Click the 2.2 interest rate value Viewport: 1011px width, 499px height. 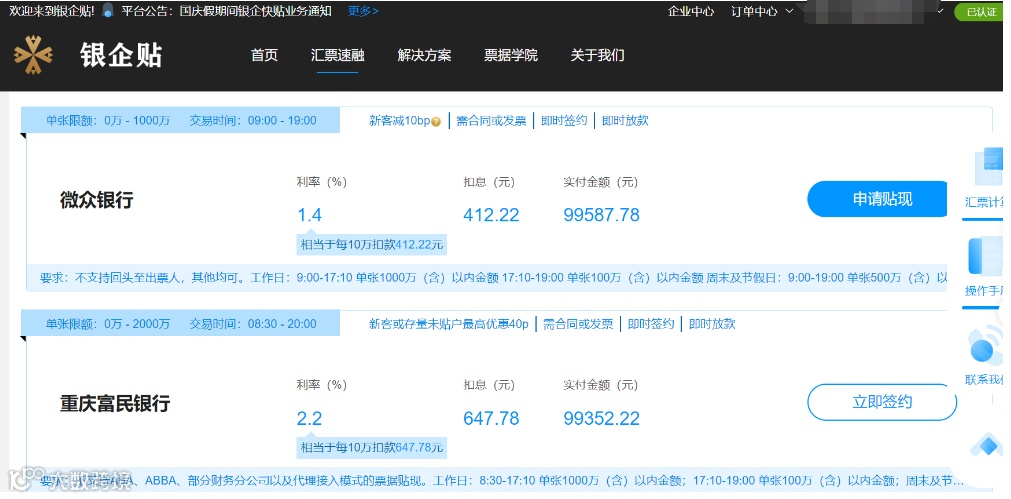coord(309,418)
